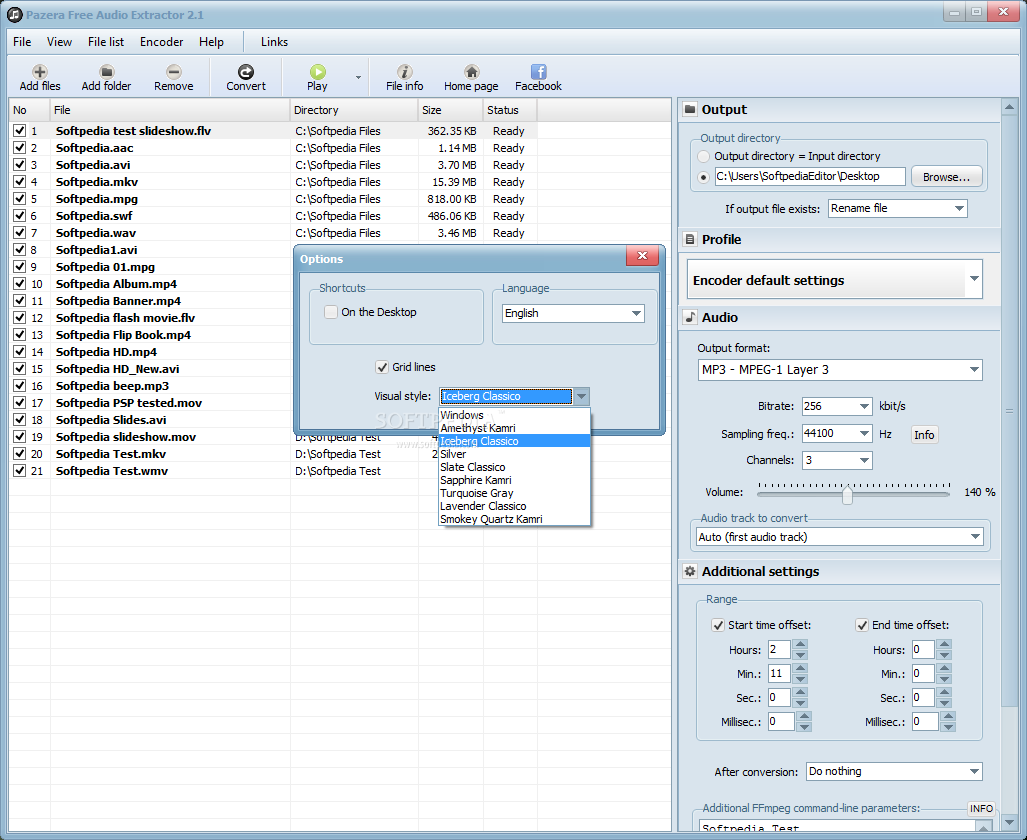
Task: Click the right panel scrollbar down arrow
Action: (1009, 821)
